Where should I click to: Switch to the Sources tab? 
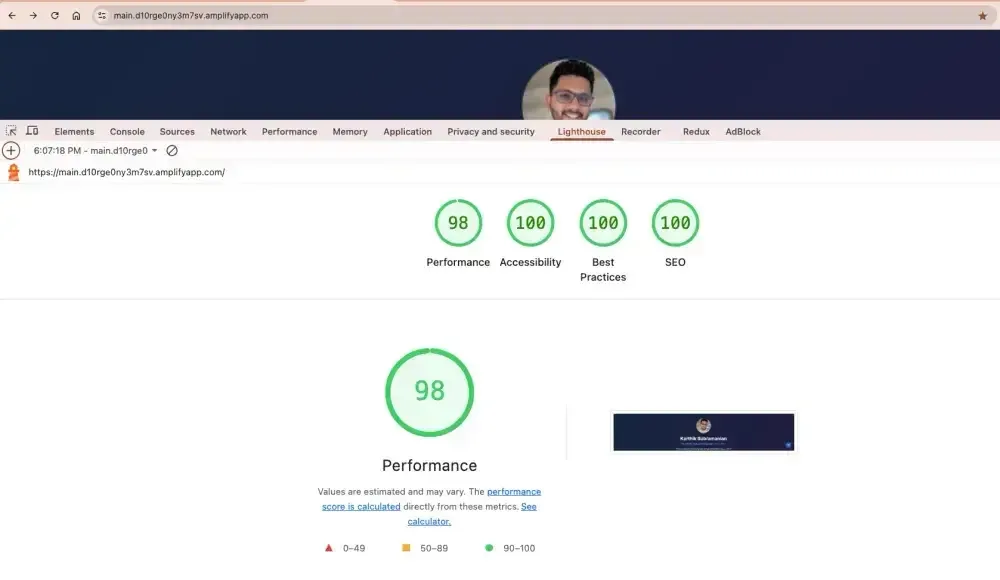coord(177,131)
